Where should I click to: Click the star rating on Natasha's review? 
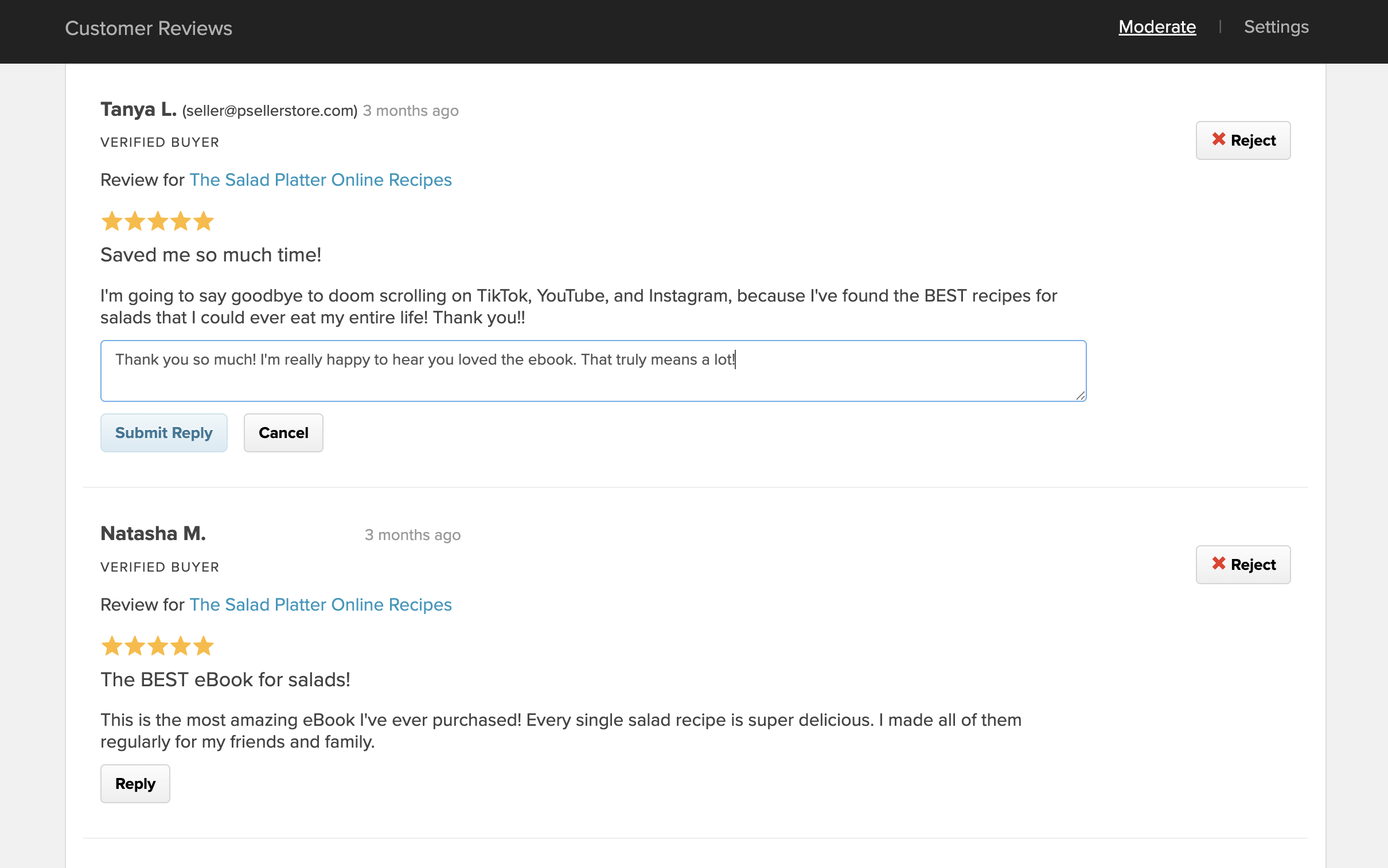[x=157, y=646]
